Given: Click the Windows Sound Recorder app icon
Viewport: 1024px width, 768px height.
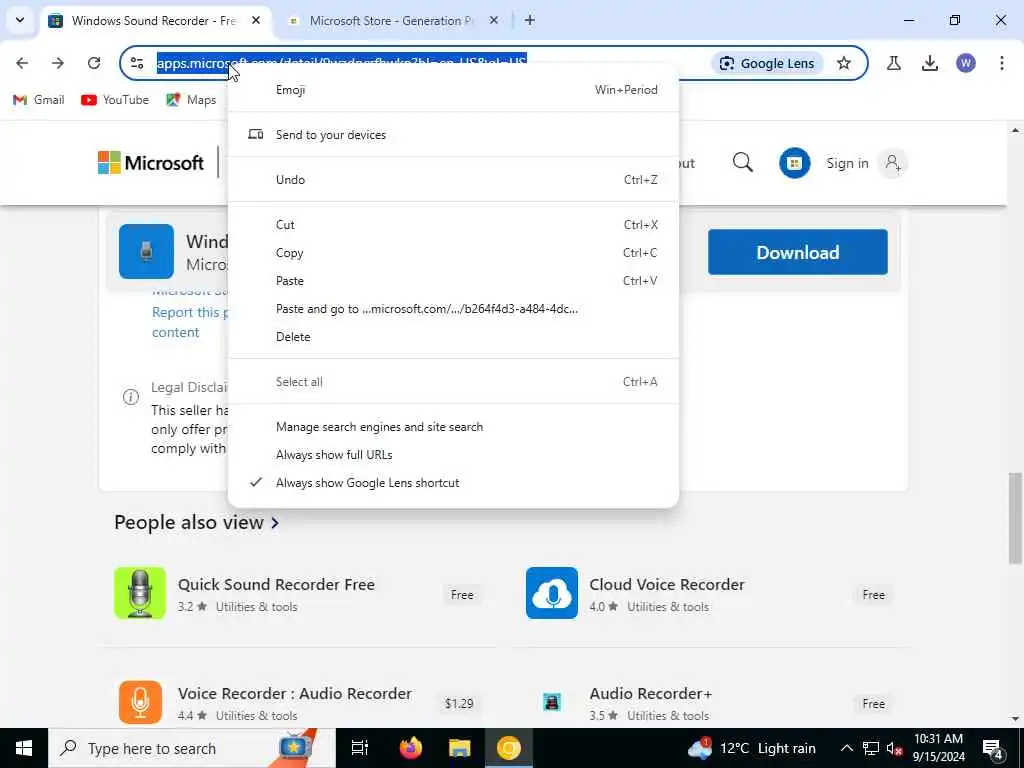Looking at the screenshot, I should click(x=146, y=251).
